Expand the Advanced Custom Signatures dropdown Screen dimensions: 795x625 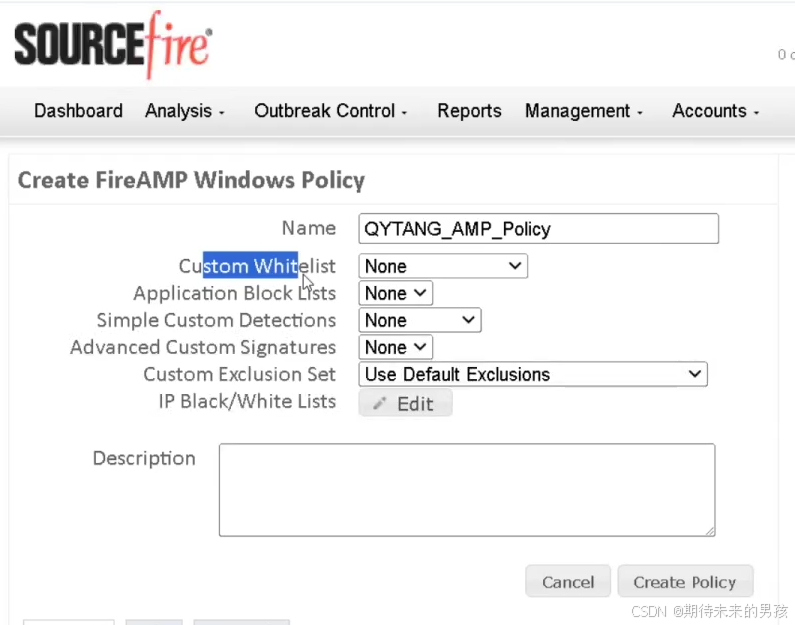[x=395, y=347]
